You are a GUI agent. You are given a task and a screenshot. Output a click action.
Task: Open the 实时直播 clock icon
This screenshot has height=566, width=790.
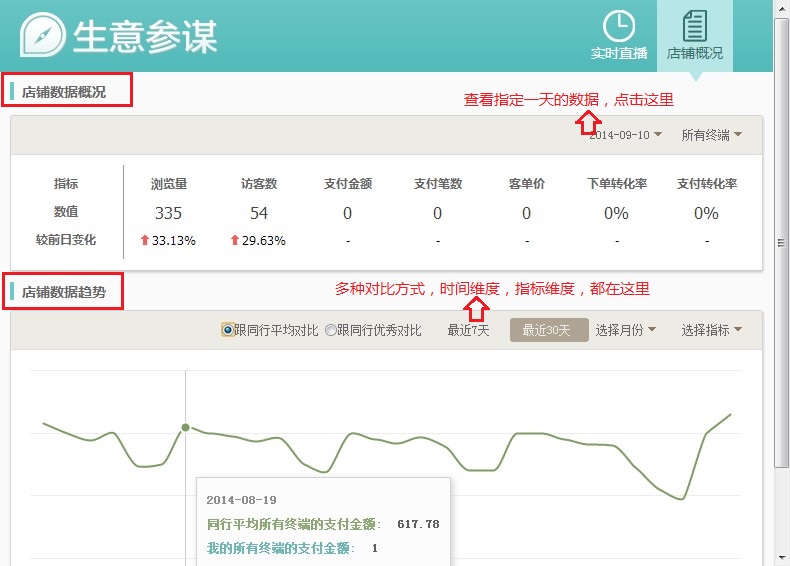click(619, 26)
